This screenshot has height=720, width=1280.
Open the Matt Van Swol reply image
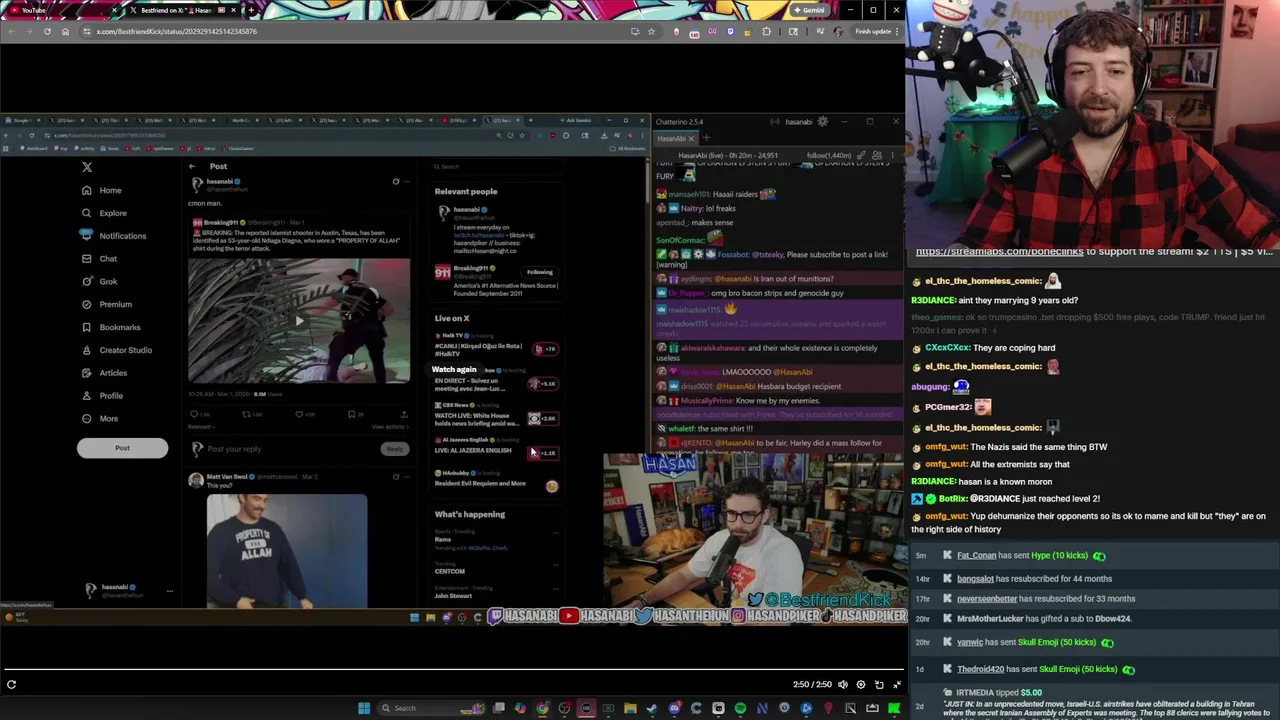tap(287, 551)
